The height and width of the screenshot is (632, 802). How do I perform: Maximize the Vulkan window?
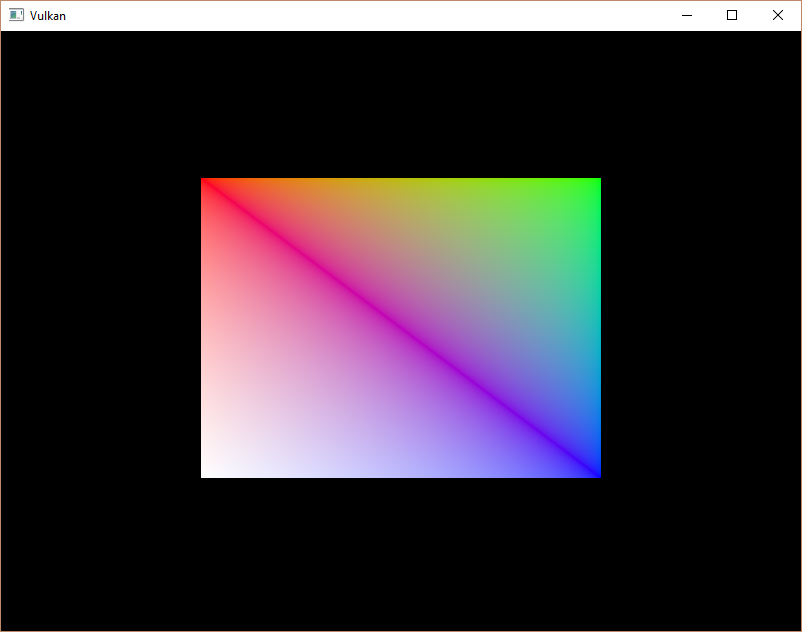(x=732, y=15)
